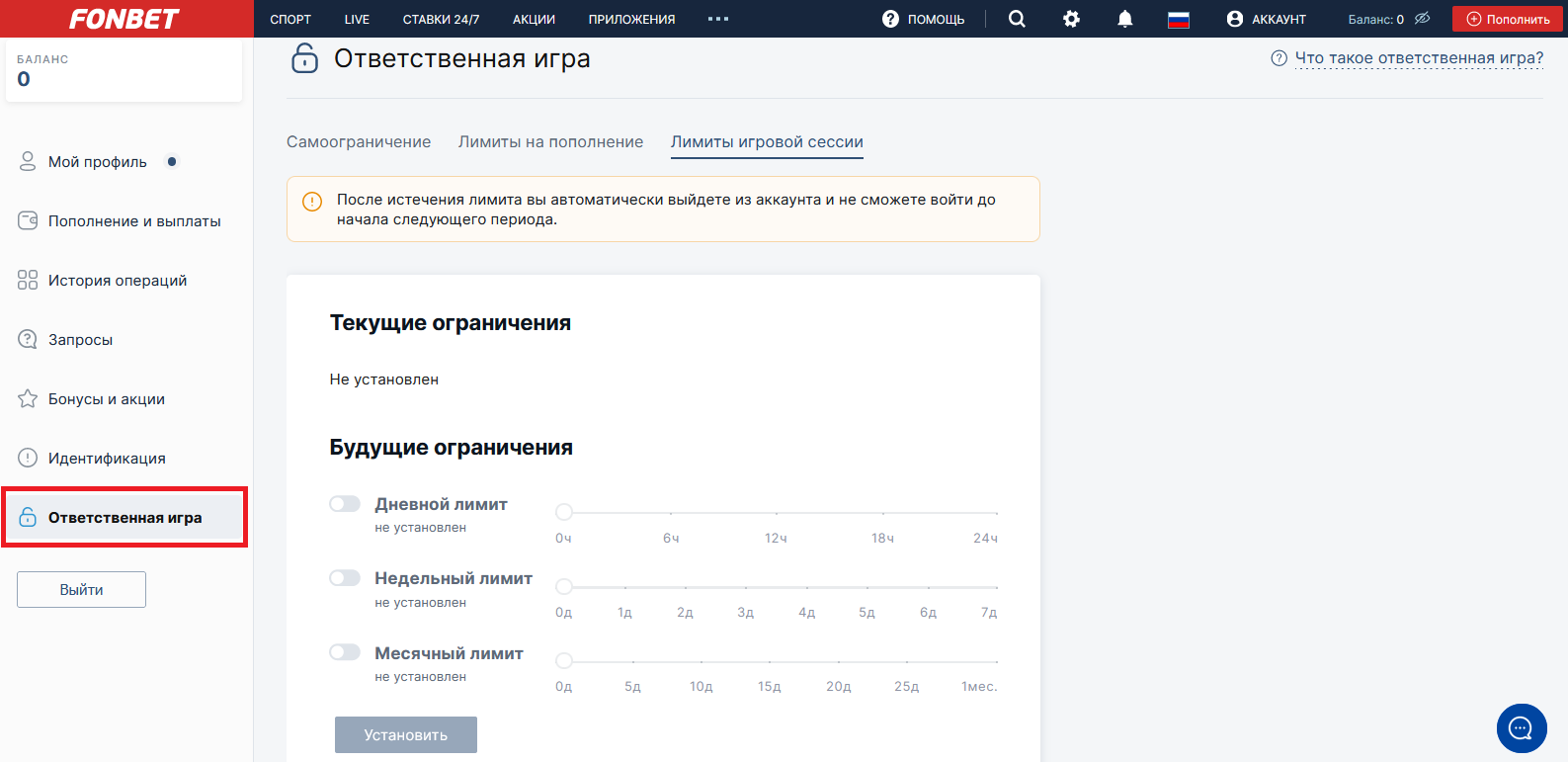This screenshot has height=762, width=1568.
Task: Click the wallet icon for deposits and payouts
Action: point(28,220)
